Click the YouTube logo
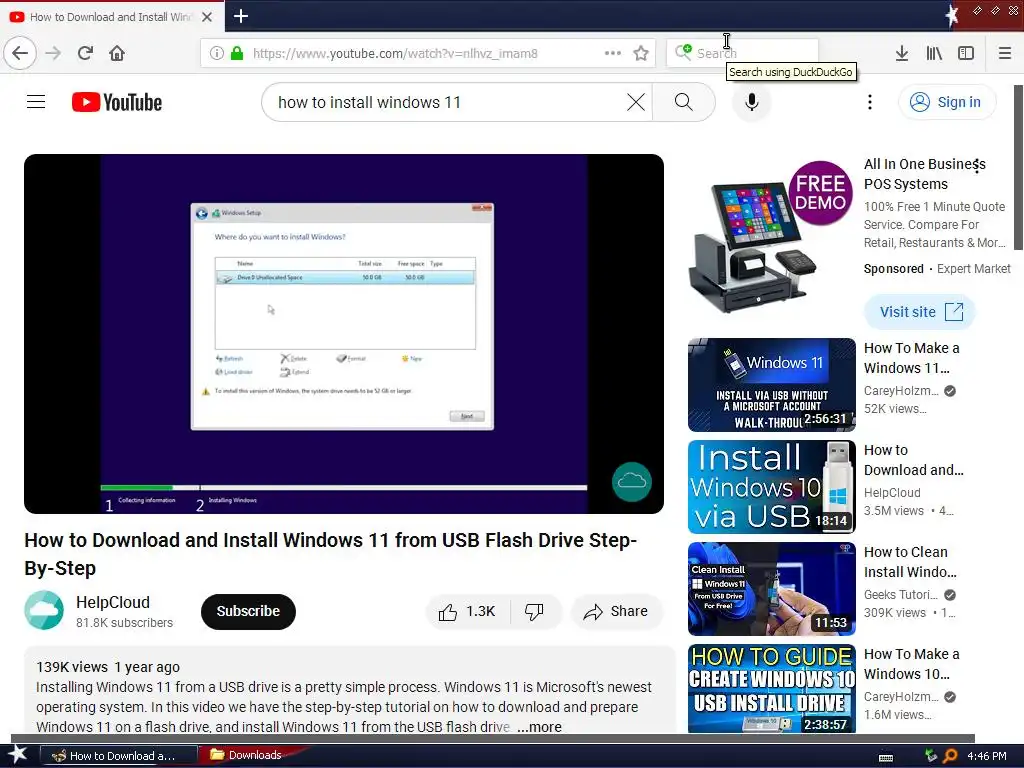 pyautogui.click(x=117, y=102)
